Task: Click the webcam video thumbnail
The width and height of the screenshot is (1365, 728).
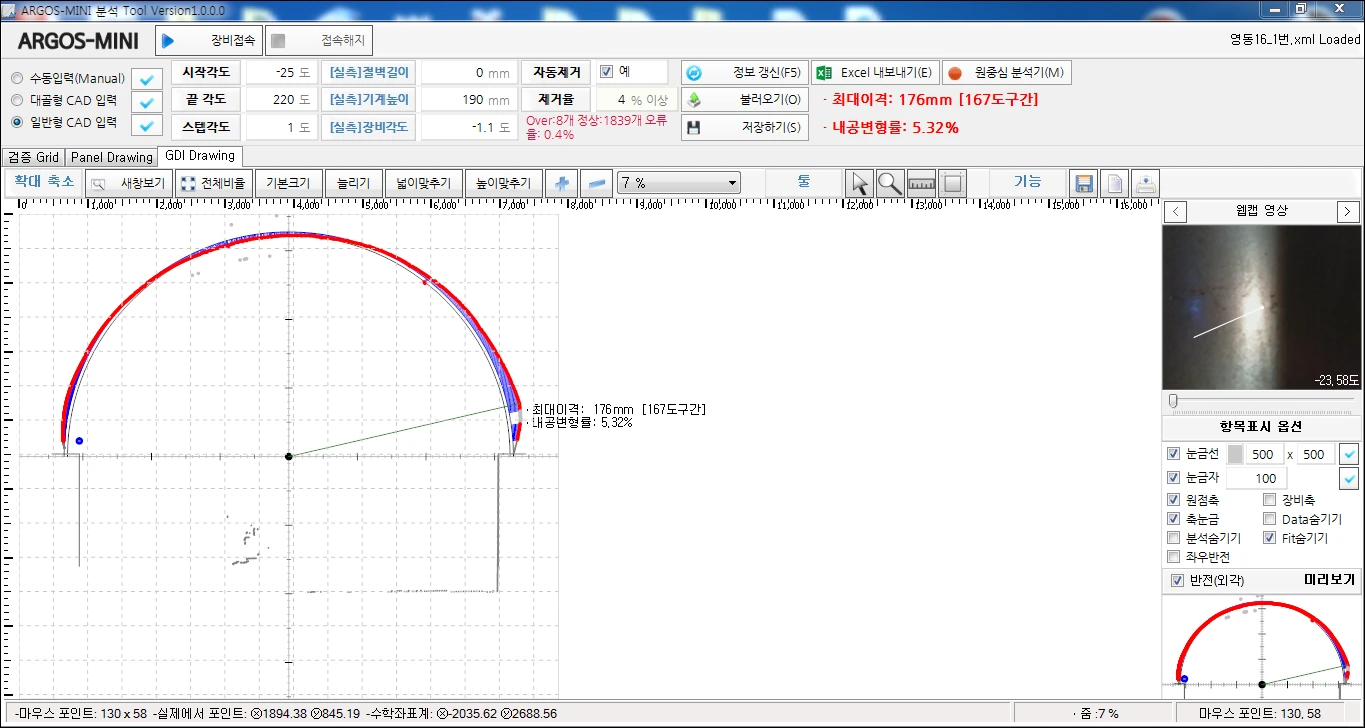Action: coord(1262,307)
